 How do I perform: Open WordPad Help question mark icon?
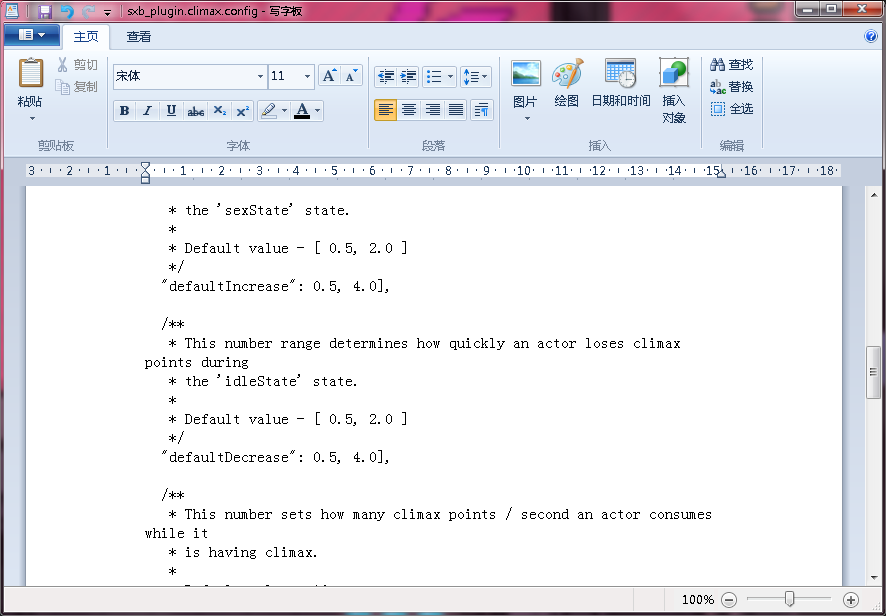pyautogui.click(x=871, y=36)
